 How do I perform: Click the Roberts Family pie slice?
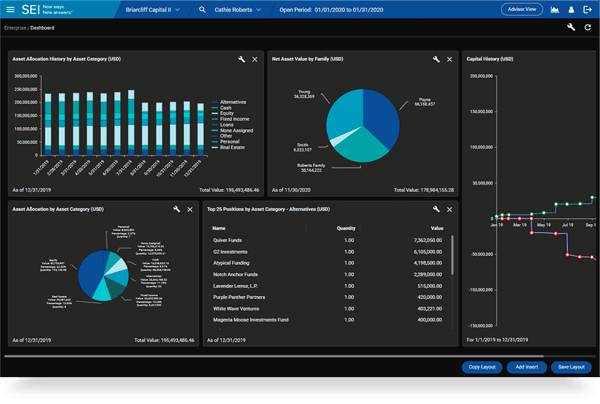click(360, 147)
